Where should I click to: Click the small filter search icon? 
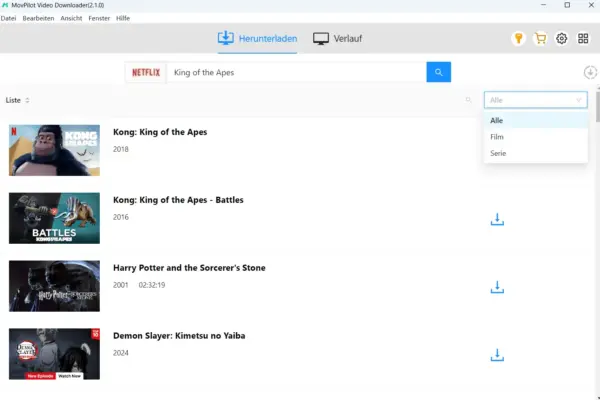click(x=468, y=100)
